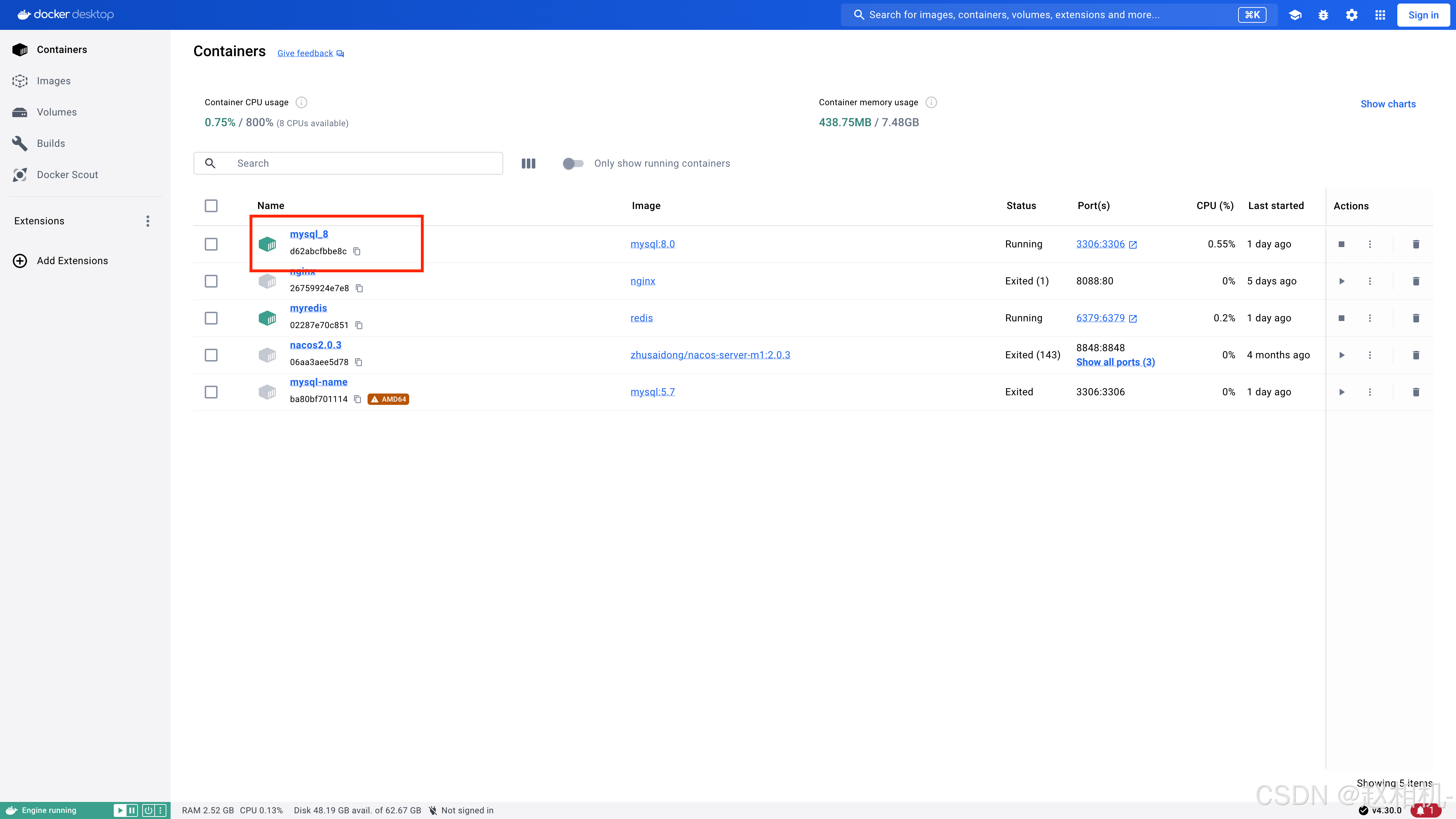This screenshot has width=1456, height=819.
Task: Open the mysql-name container link
Action: [318, 382]
